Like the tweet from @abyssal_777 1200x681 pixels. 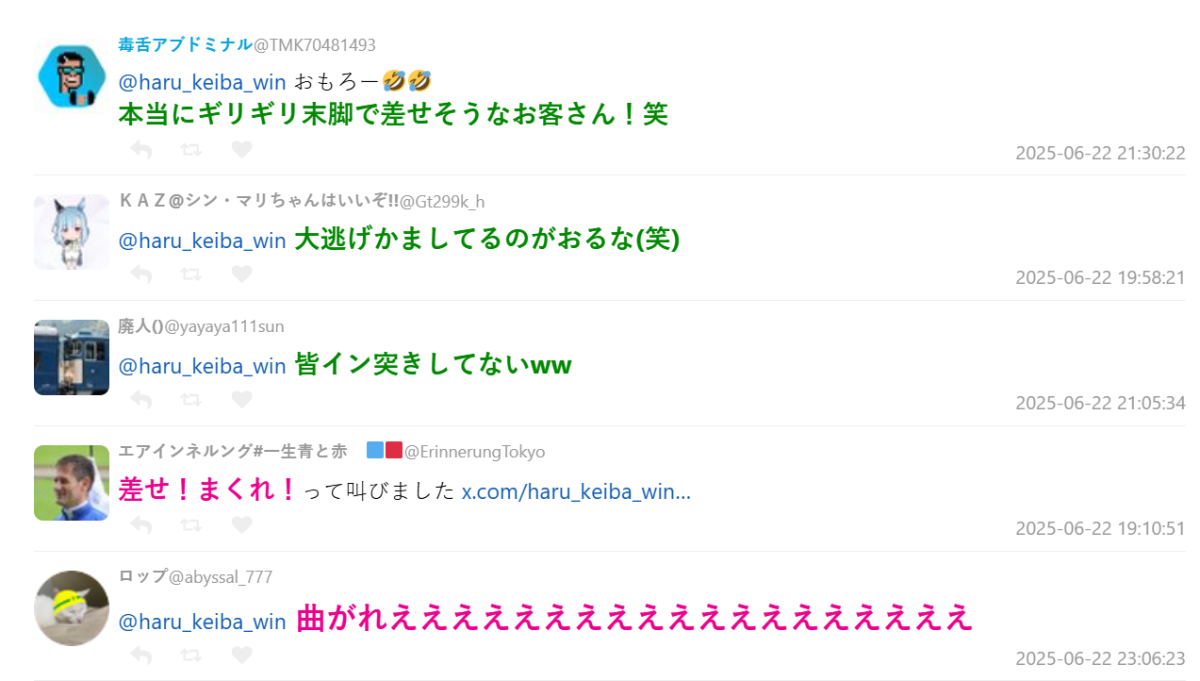(x=241, y=655)
